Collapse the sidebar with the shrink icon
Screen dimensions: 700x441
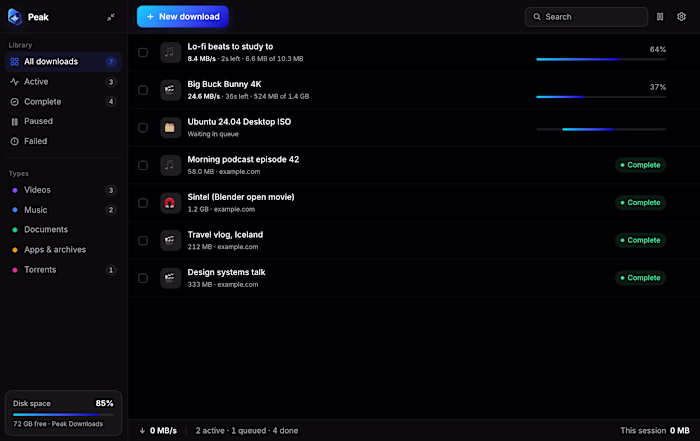[111, 17]
